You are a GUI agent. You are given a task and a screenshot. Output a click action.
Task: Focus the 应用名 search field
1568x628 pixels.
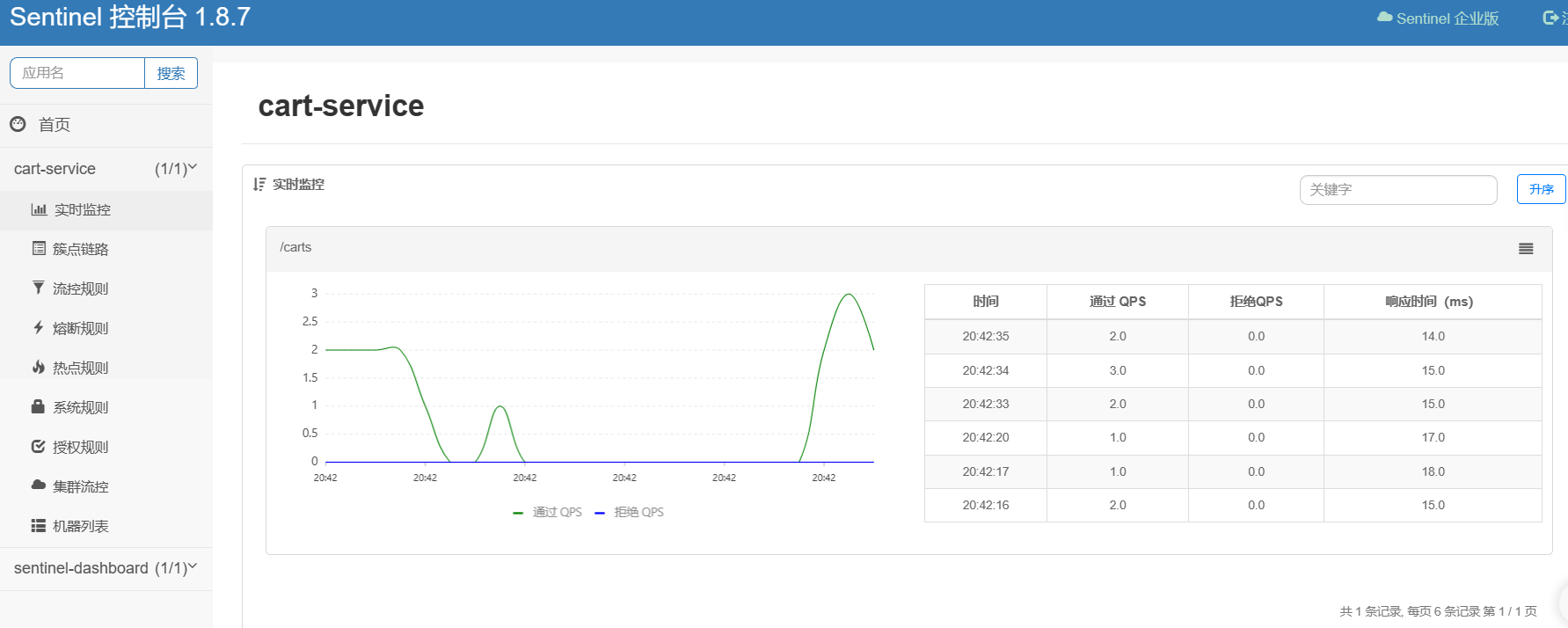tap(77, 73)
